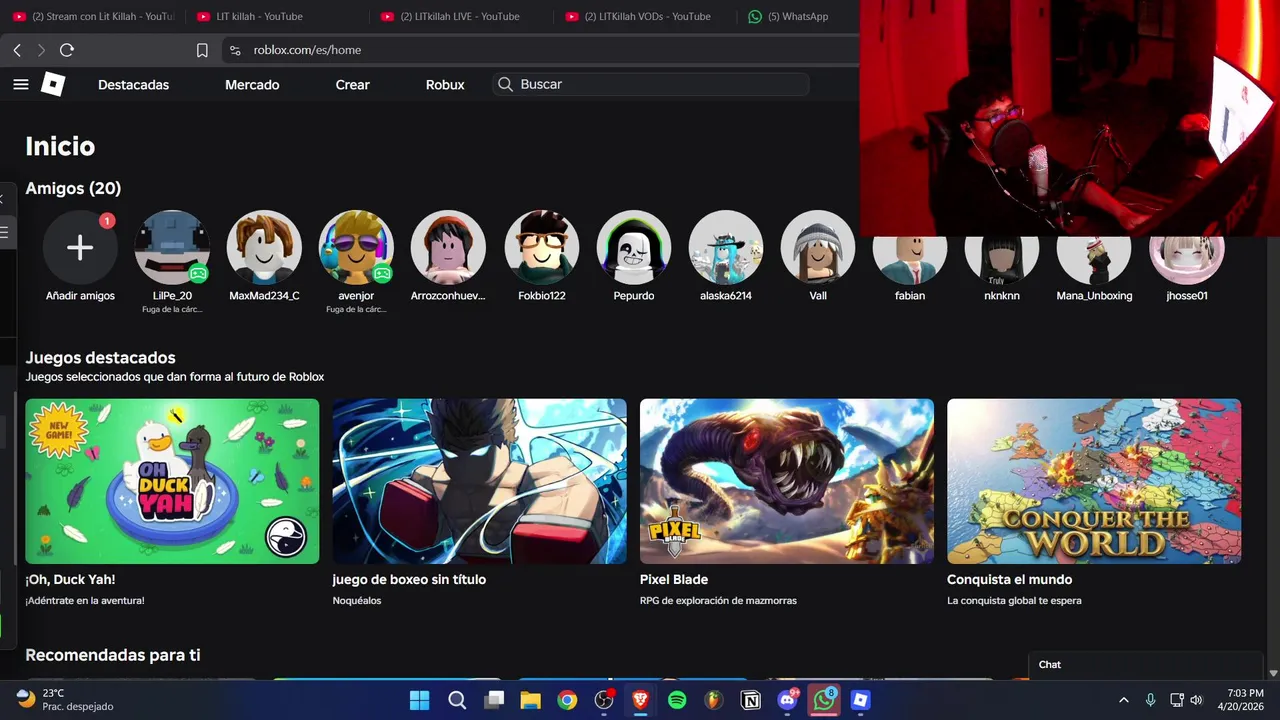Viewport: 1280px width, 720px height.
Task: Switch to the LITkillah LIVE YouTube tab
Action: (460, 16)
